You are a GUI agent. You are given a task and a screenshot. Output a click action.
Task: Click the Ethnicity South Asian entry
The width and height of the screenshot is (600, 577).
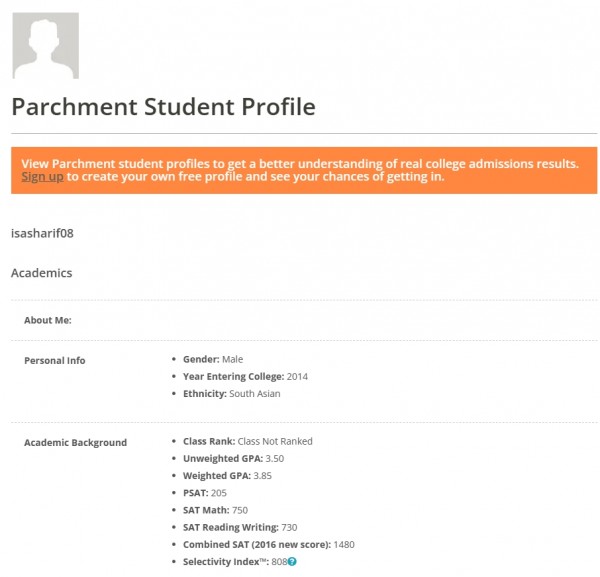tap(232, 394)
